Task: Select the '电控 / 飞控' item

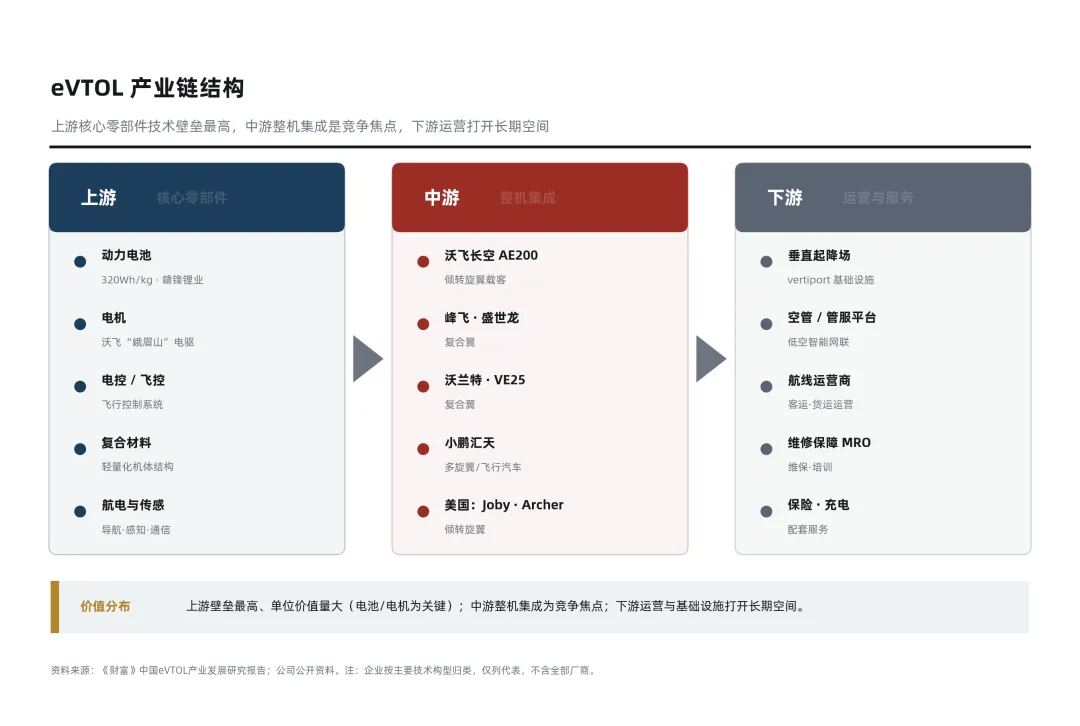Action: [133, 380]
